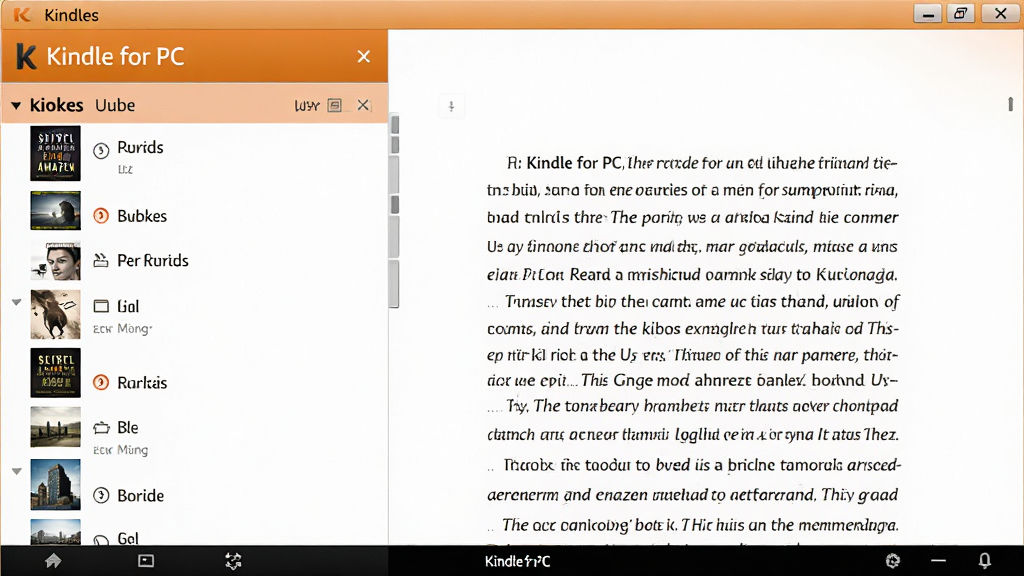Click the sort label beside the view icon
This screenshot has width=1024, height=576.
tap(306, 106)
